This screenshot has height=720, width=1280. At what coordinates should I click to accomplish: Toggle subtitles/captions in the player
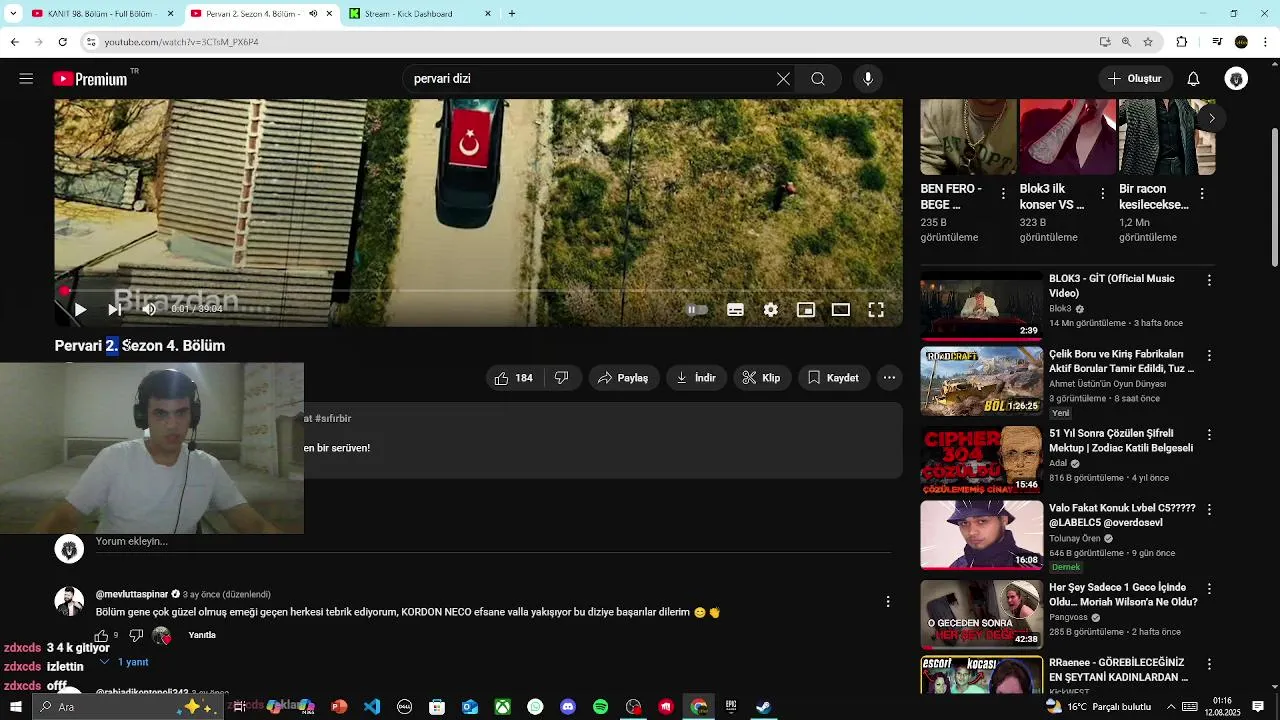click(735, 310)
